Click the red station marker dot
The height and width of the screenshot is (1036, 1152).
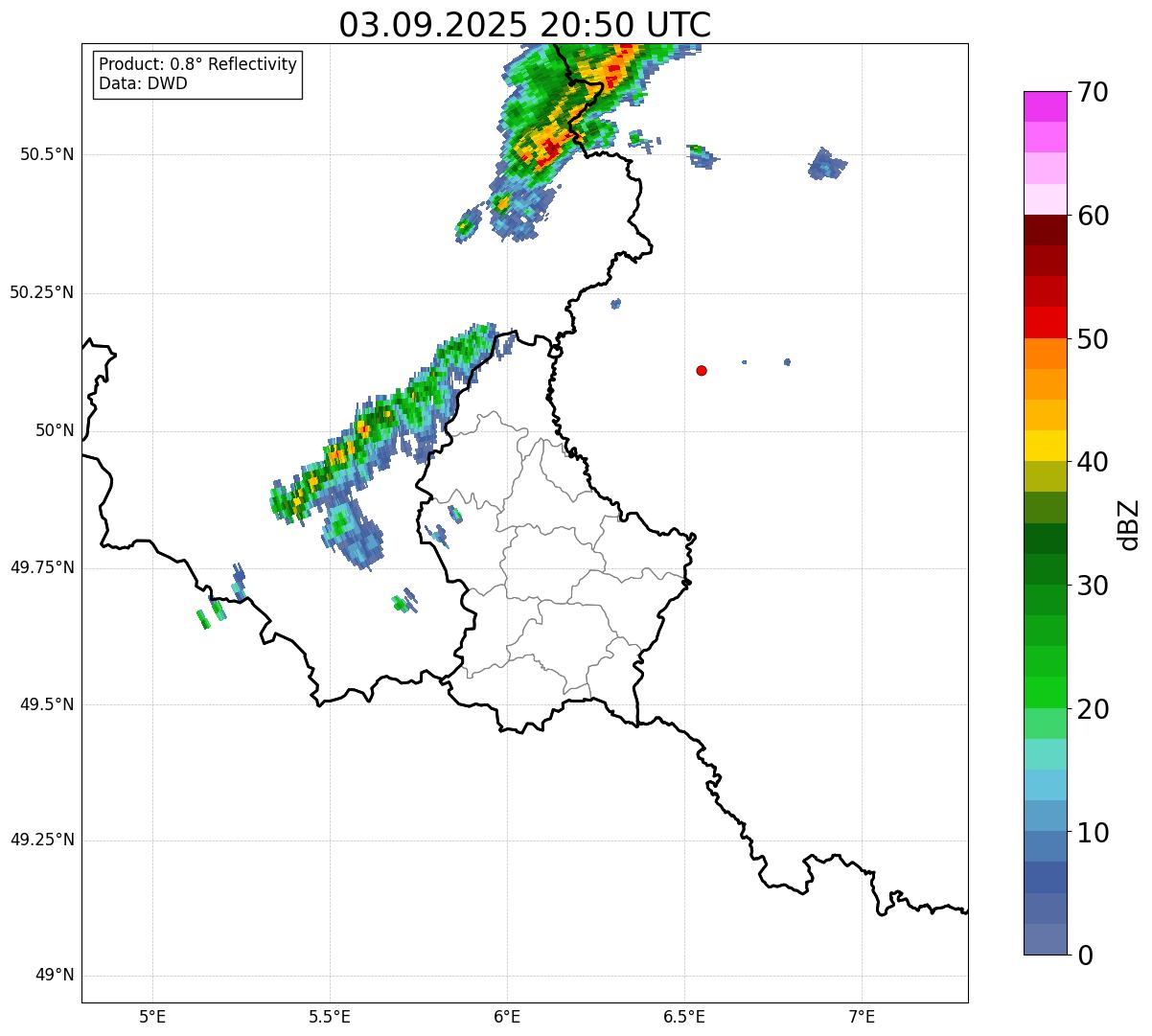click(702, 370)
